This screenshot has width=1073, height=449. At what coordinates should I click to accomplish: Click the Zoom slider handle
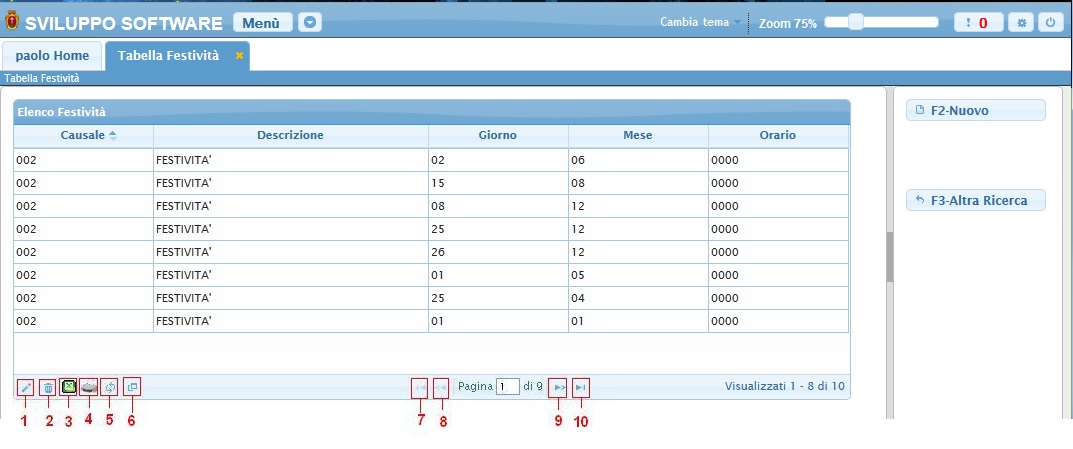856,22
